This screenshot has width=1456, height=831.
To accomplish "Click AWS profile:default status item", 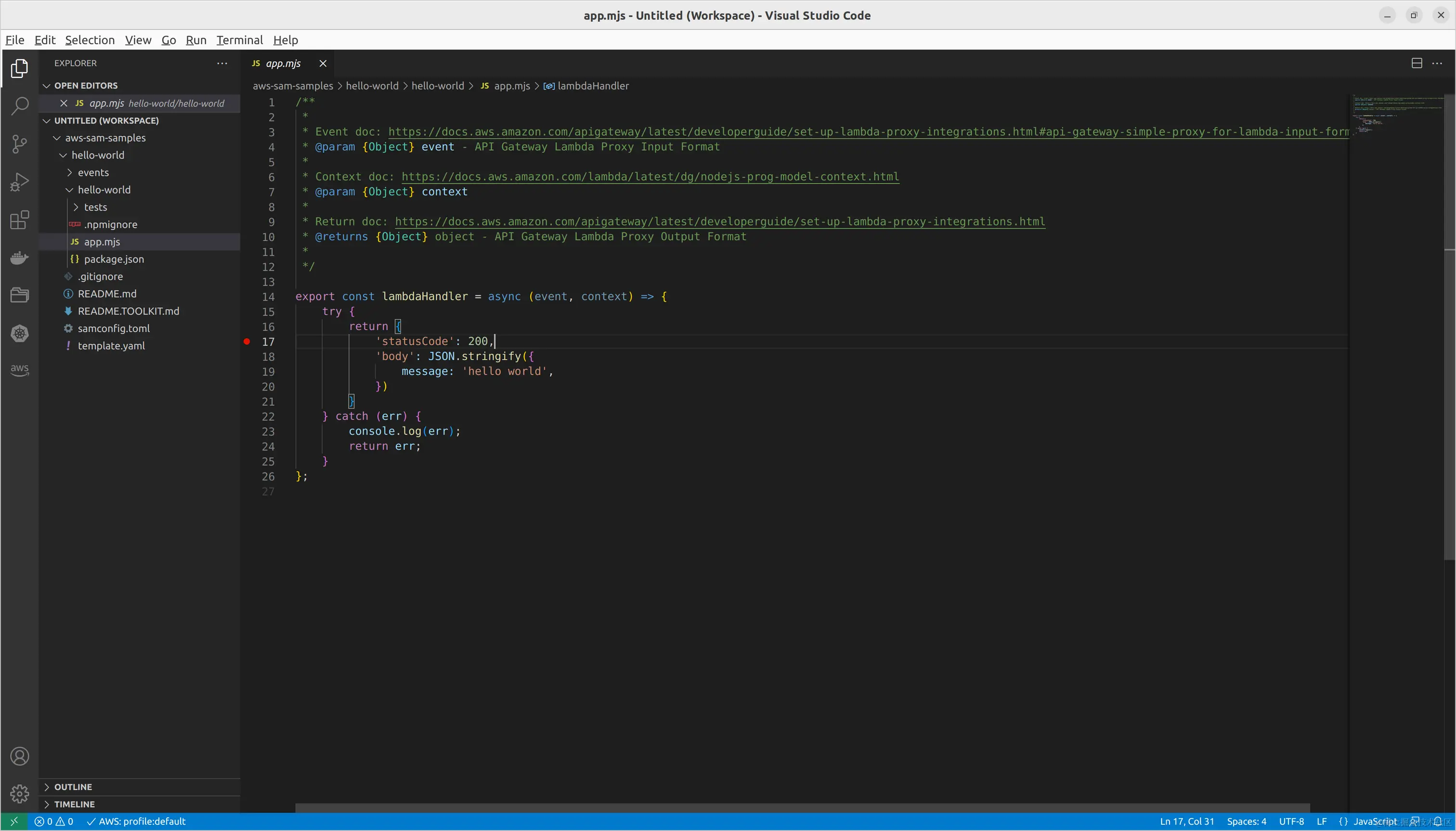I will point(136,821).
